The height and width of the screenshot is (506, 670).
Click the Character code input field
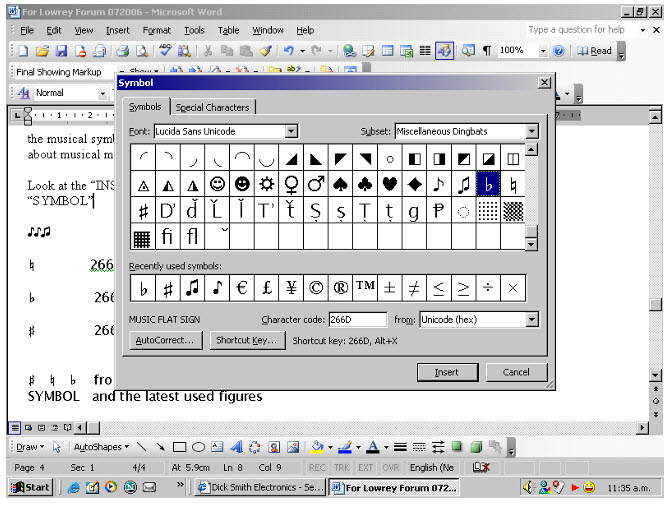coord(357,319)
